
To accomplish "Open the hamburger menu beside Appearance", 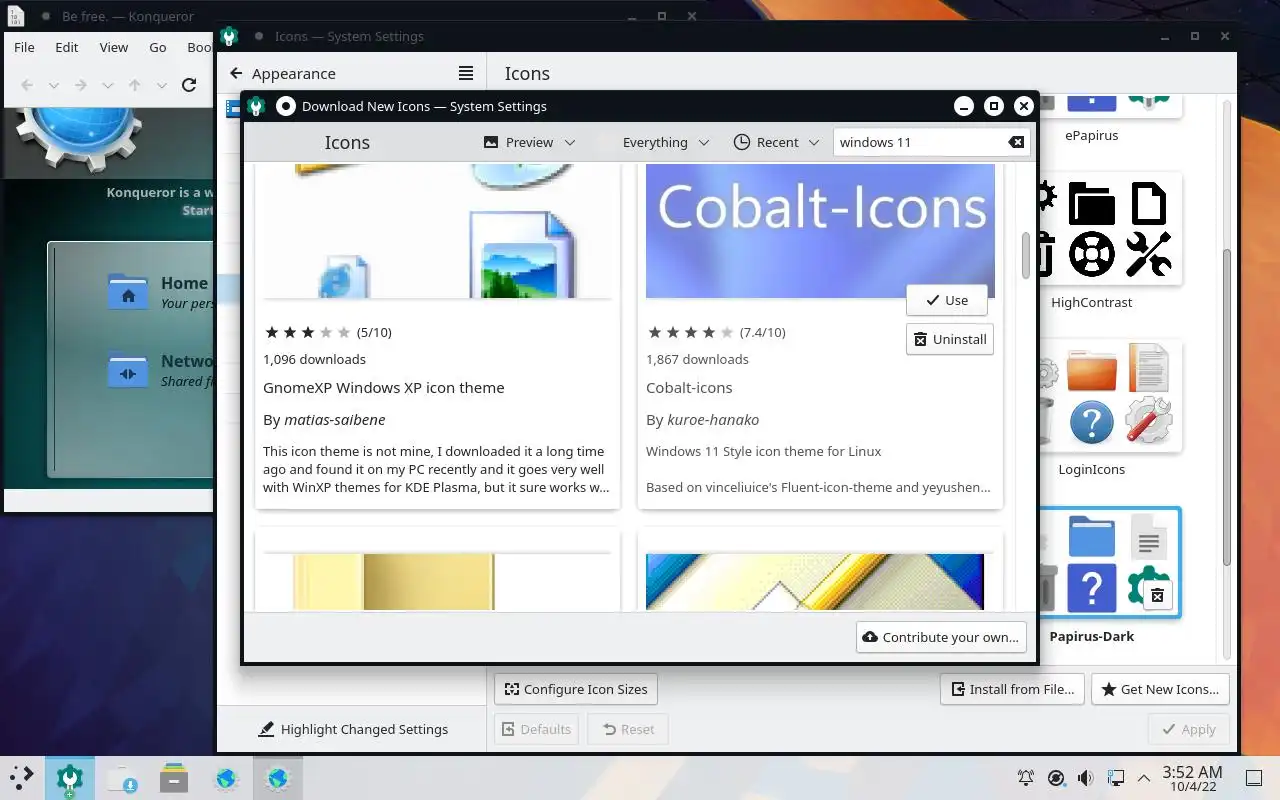I will tap(466, 73).
